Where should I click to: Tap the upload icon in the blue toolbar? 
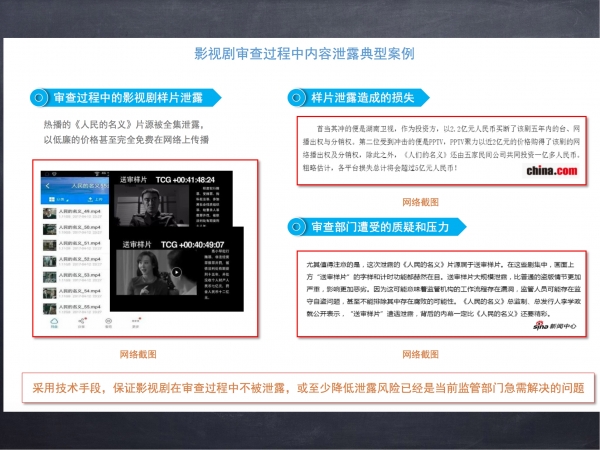click(90, 199)
